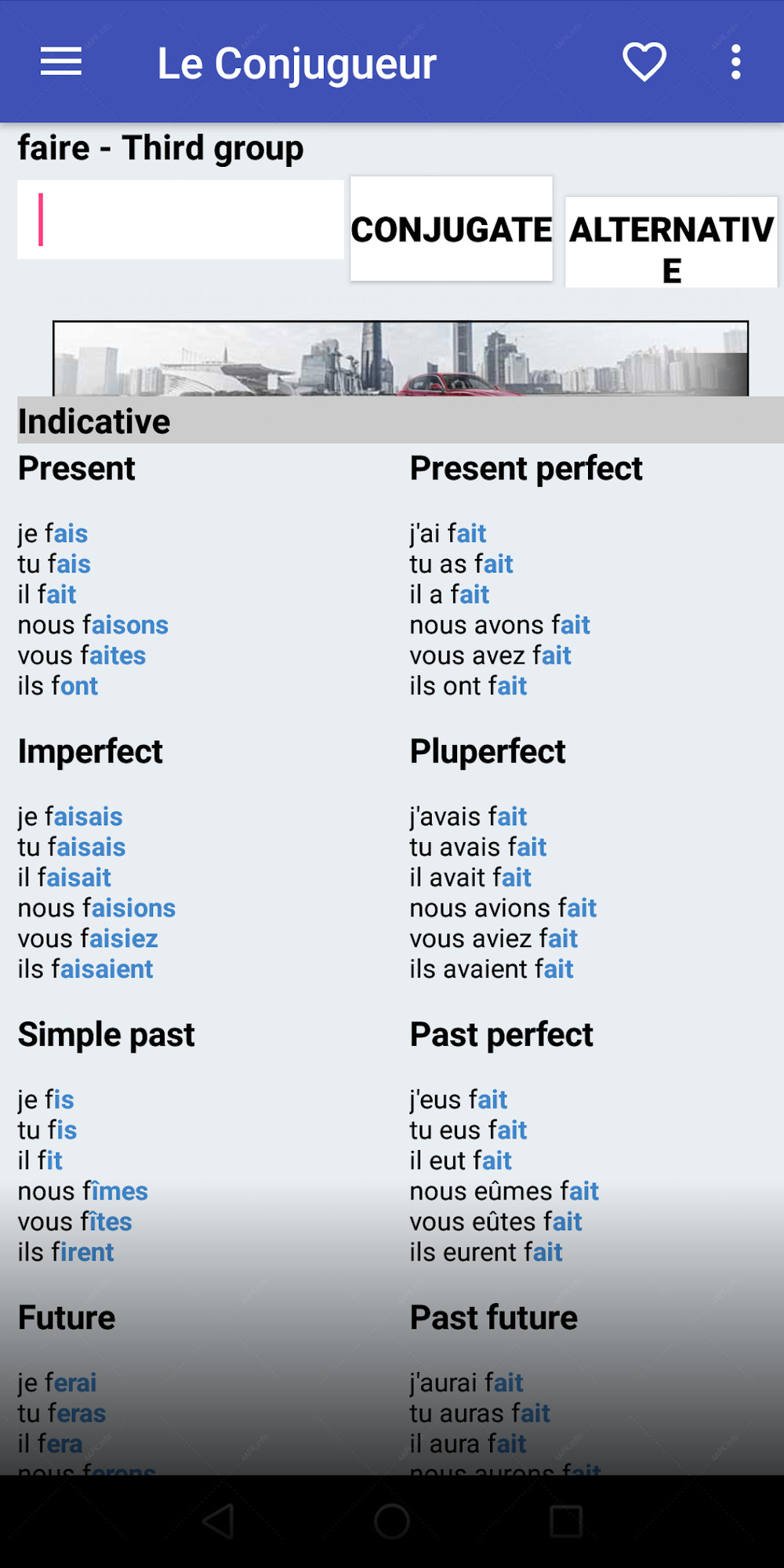Screen dimensions: 784x1568
Task: Tap the Android back navigation icon
Action: (x=219, y=1521)
